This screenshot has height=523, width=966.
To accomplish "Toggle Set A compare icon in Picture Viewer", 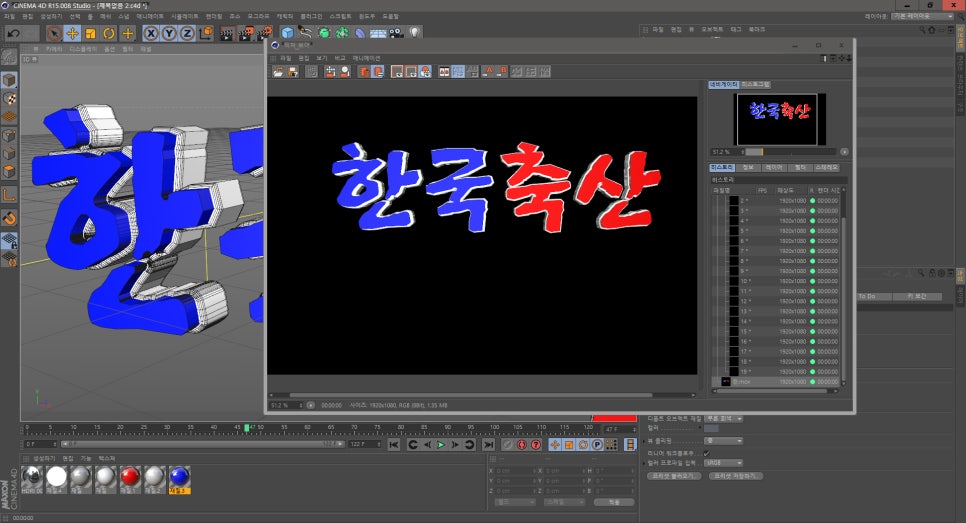I will 490,71.
